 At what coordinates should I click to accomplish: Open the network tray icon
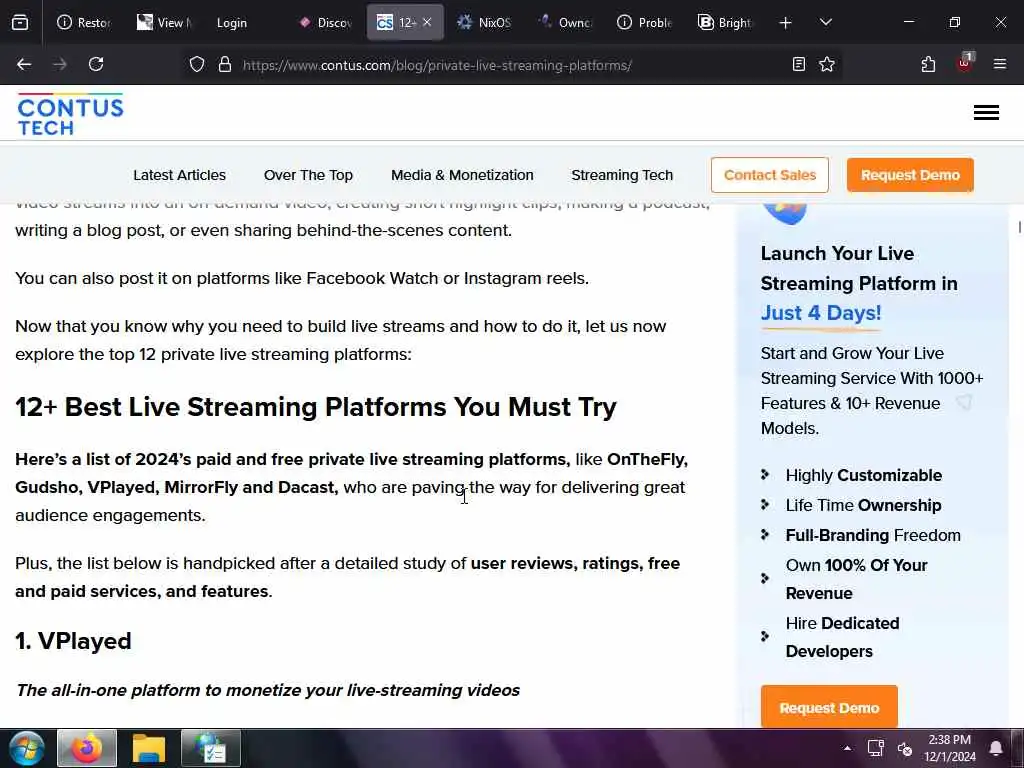click(x=875, y=748)
